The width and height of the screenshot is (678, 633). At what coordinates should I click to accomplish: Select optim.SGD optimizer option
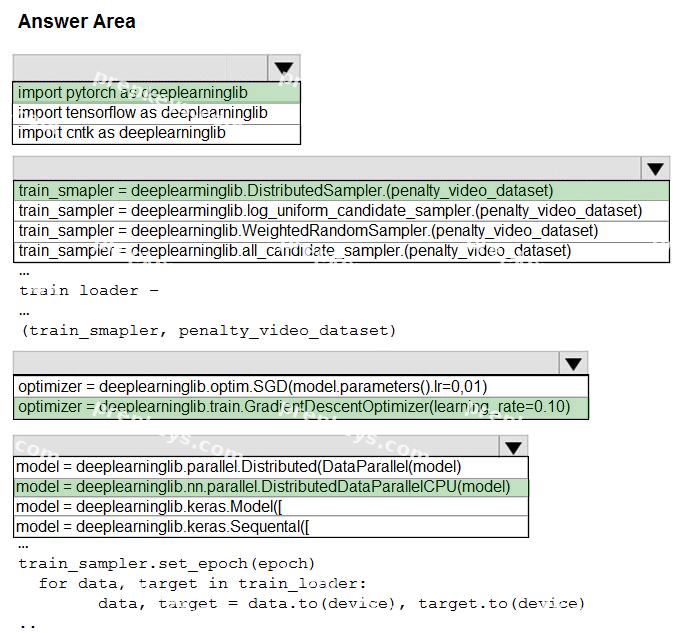click(301, 387)
